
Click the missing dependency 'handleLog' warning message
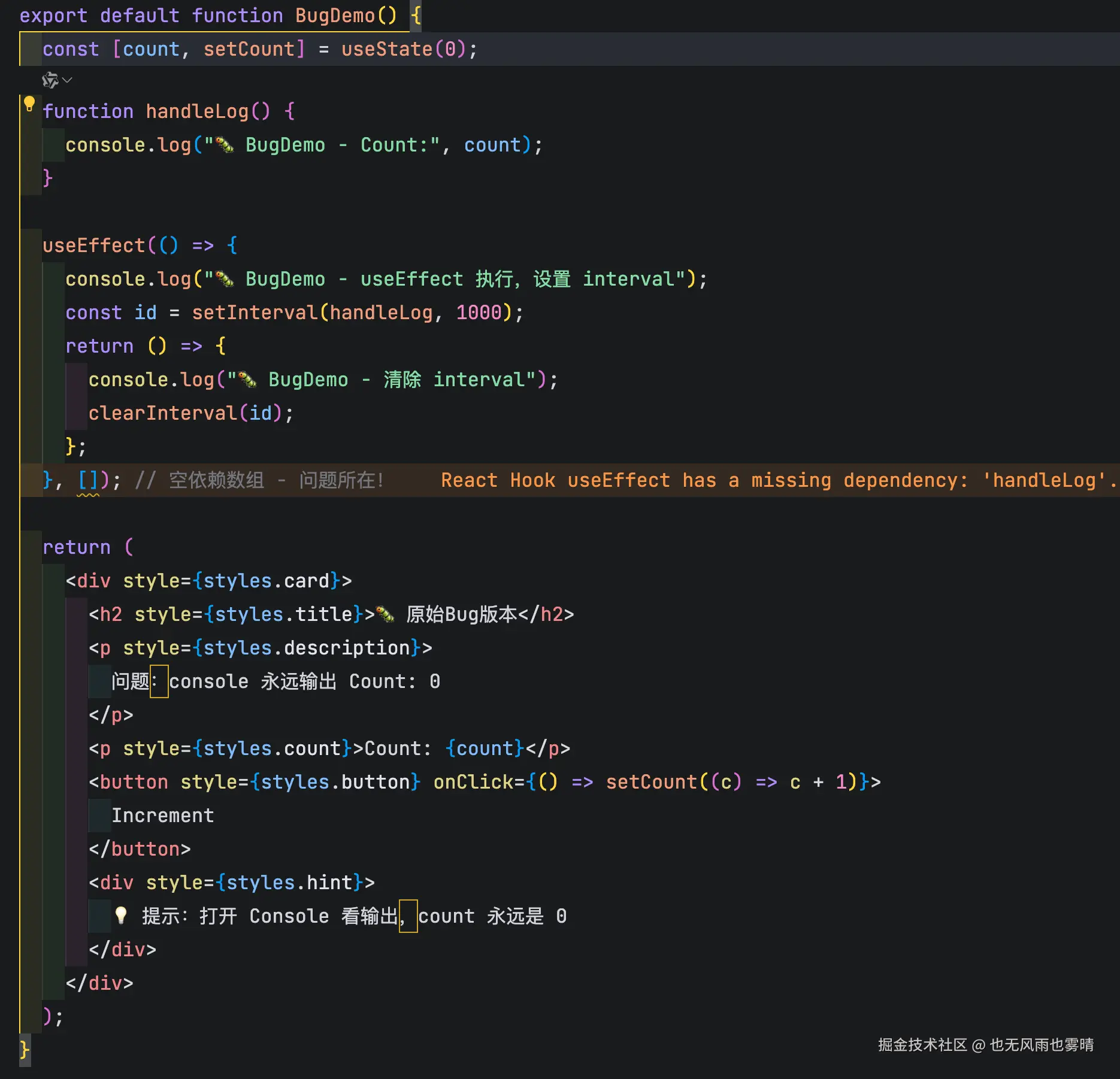coord(779,480)
